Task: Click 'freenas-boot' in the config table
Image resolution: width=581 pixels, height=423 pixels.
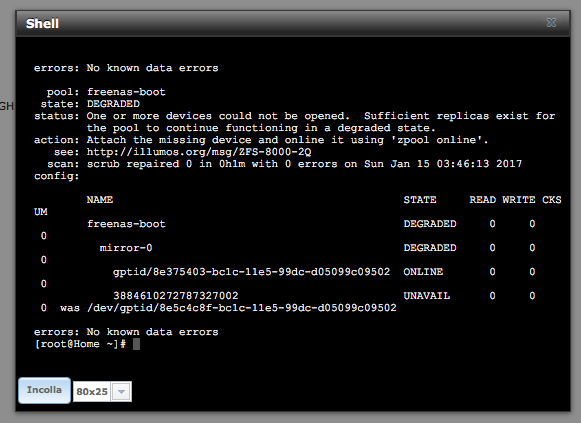Action: 126,224
